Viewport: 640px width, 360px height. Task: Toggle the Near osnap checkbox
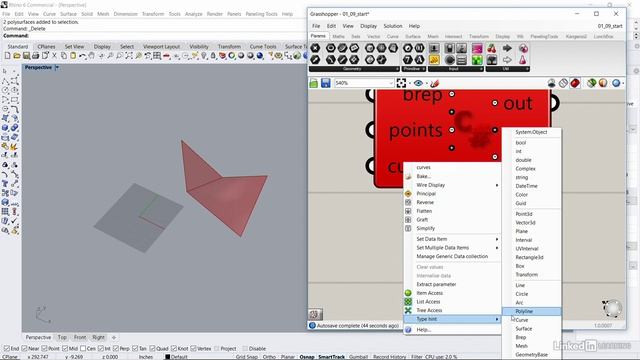24,349
